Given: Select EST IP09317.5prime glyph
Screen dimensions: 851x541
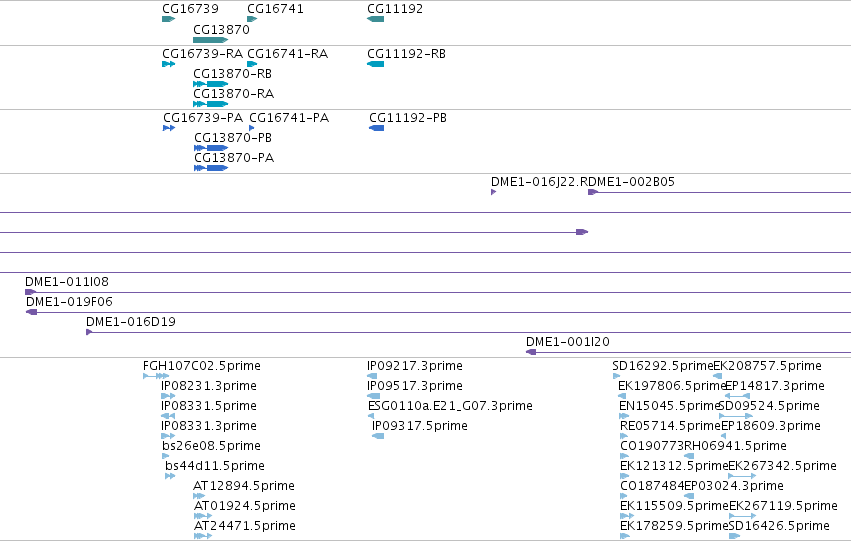Looking at the screenshot, I should click(378, 436).
